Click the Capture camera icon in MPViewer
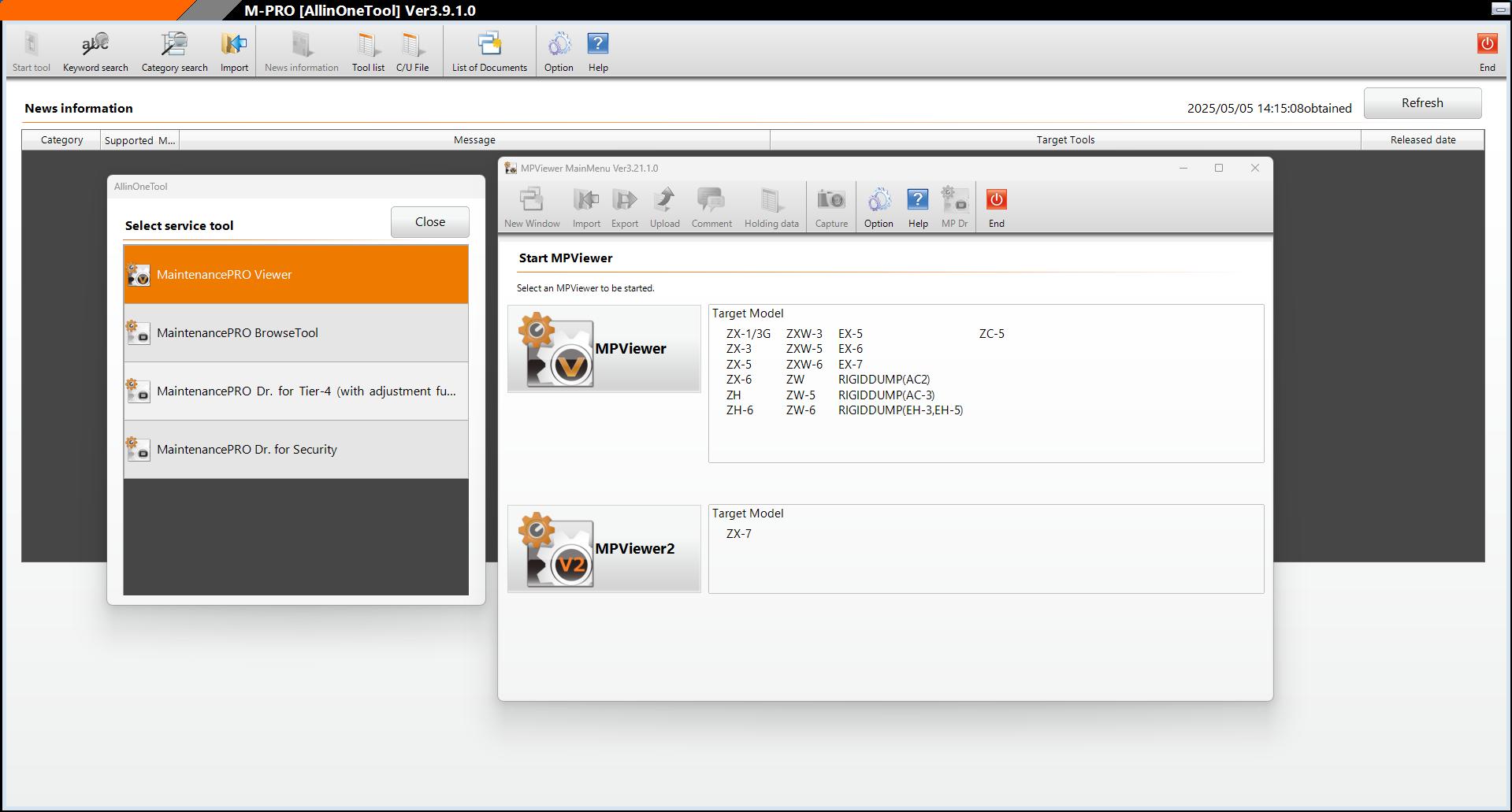Viewport: 1512px width, 812px height. 831,208
